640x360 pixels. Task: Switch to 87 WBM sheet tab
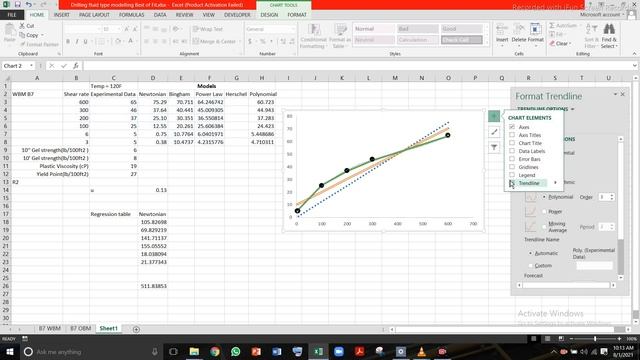tap(50, 329)
